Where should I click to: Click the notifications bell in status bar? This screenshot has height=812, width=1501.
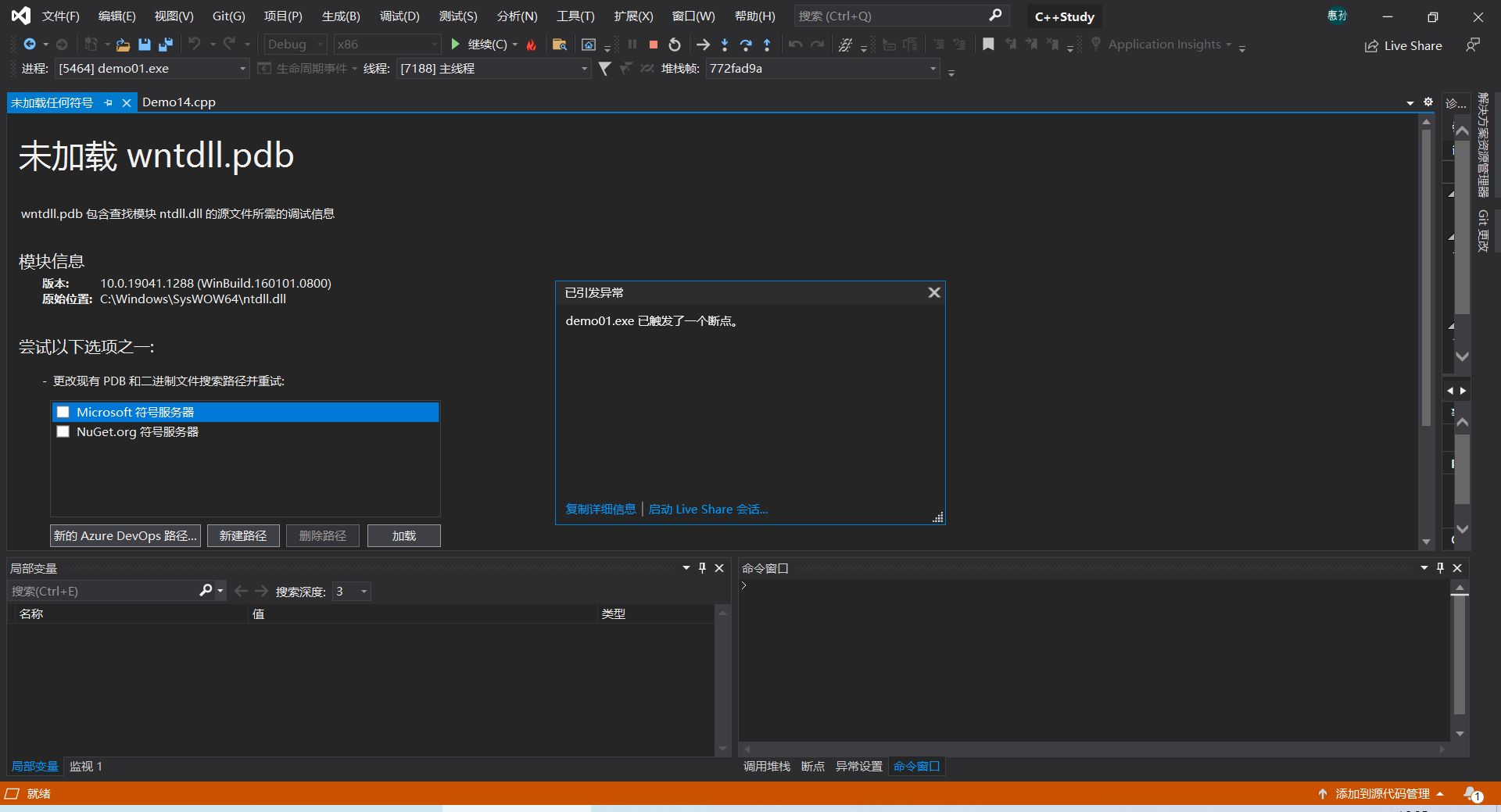[1473, 794]
